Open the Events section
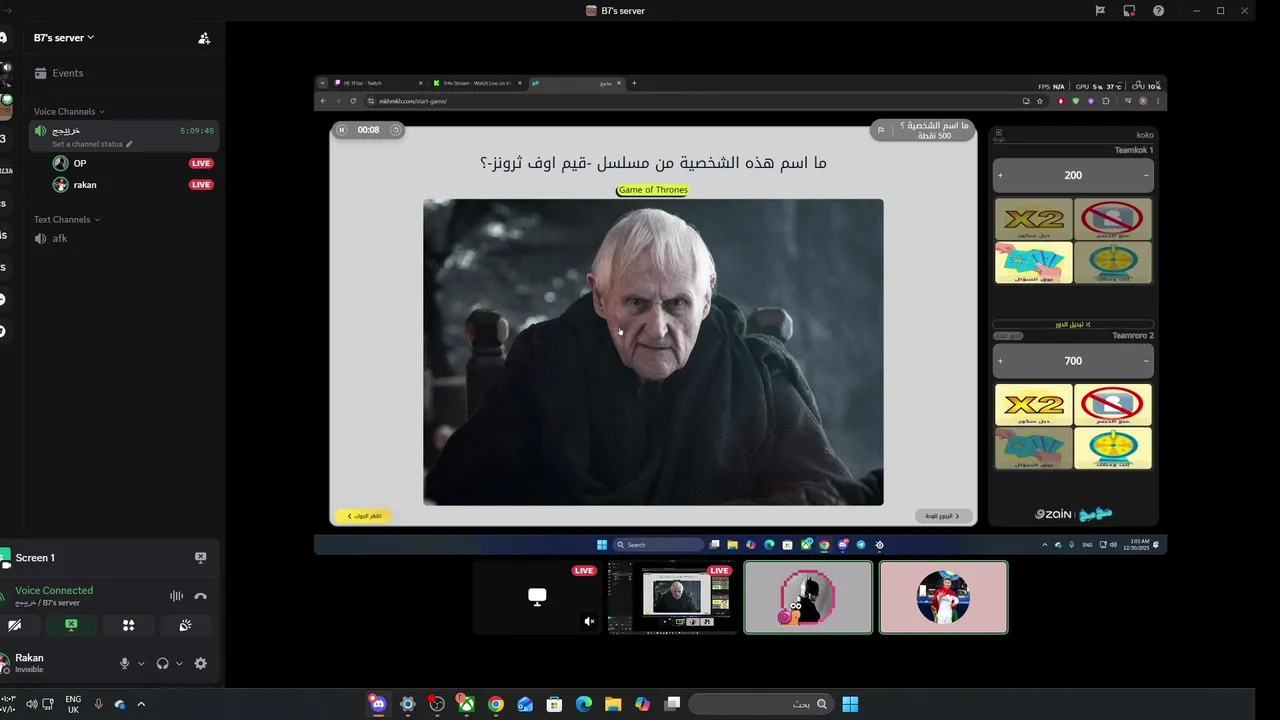 coord(59,73)
